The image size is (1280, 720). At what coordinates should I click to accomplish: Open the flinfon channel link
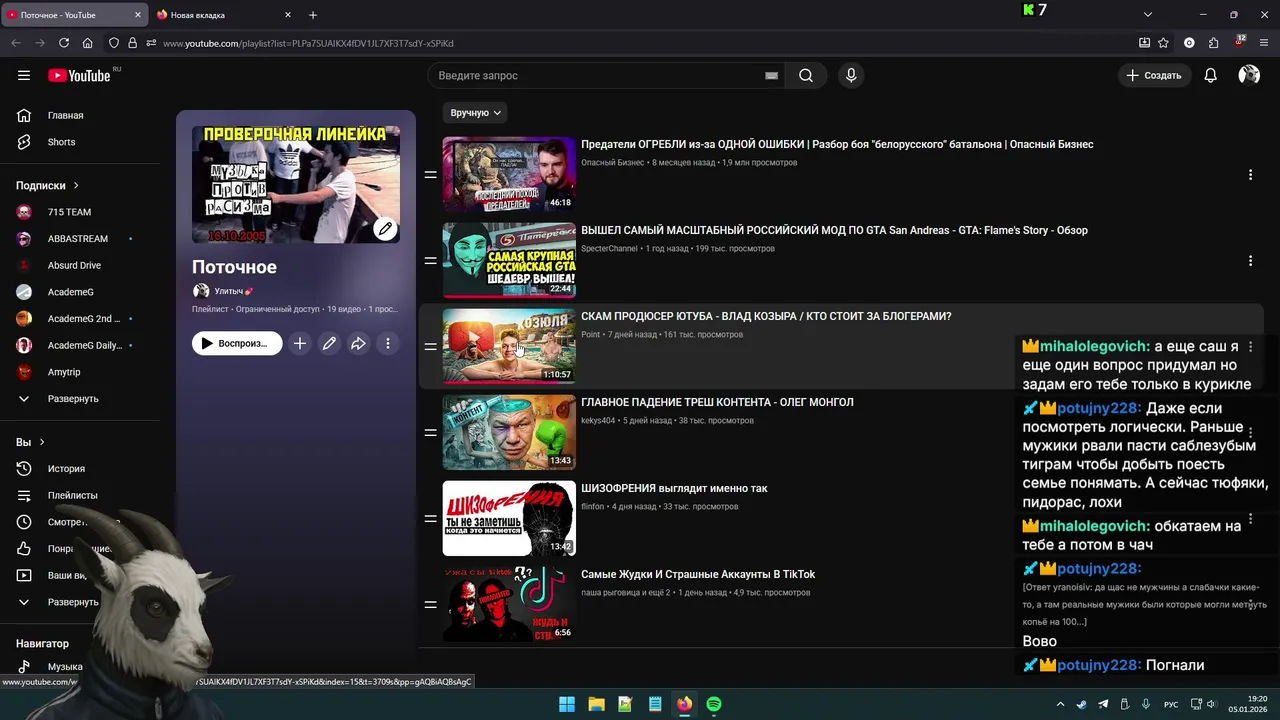point(593,506)
